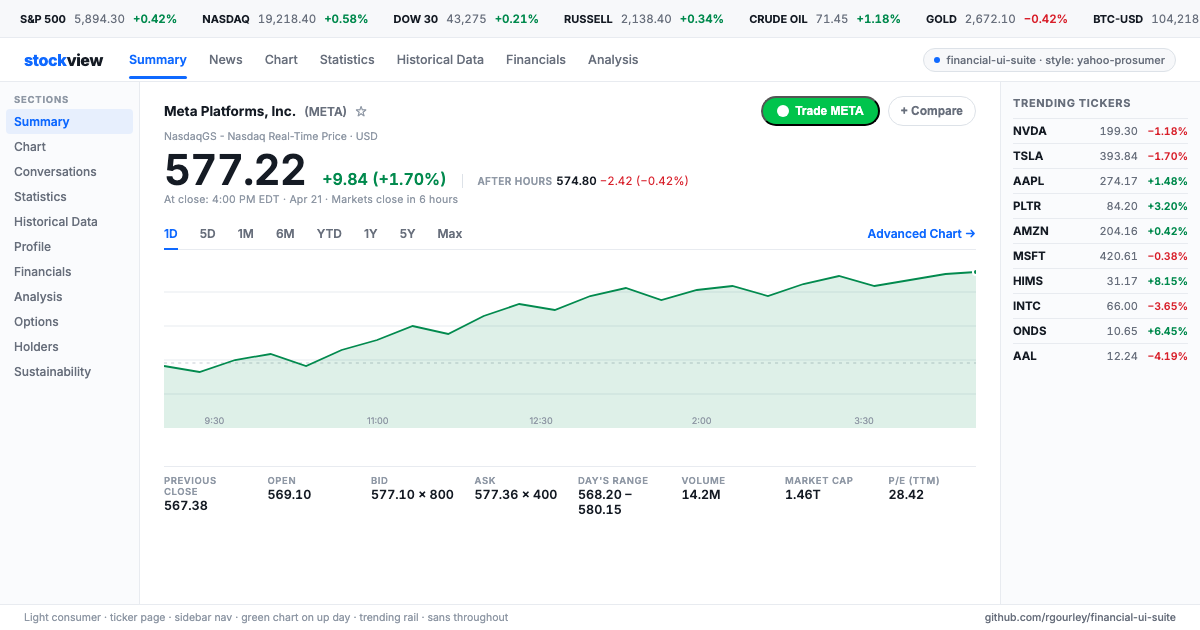The width and height of the screenshot is (1200, 630).
Task: Open Statistics in the sidebar
Action: 69,197
